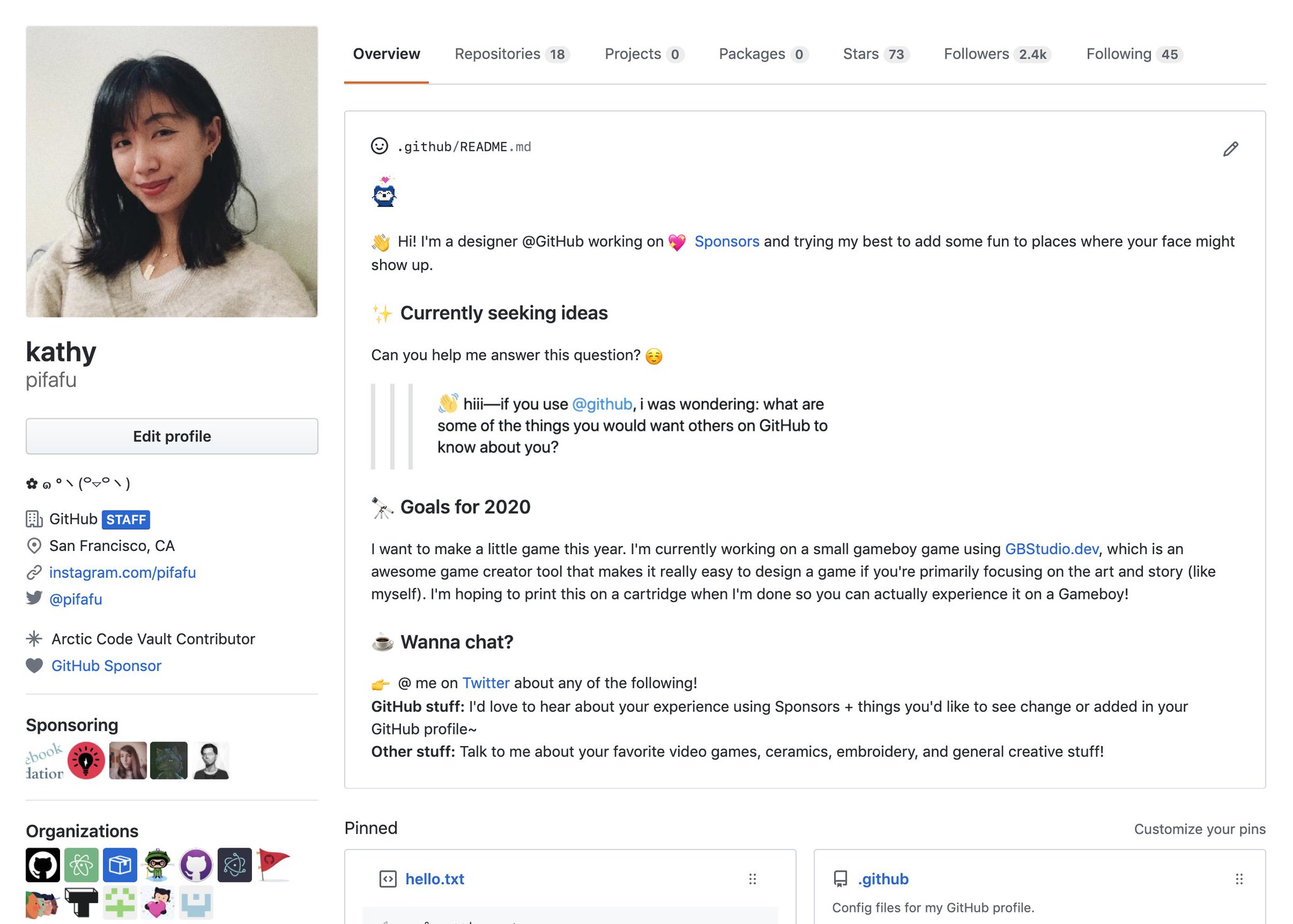Click the red flag organization icon
Viewport: 1293px width, 924px height.
click(273, 863)
